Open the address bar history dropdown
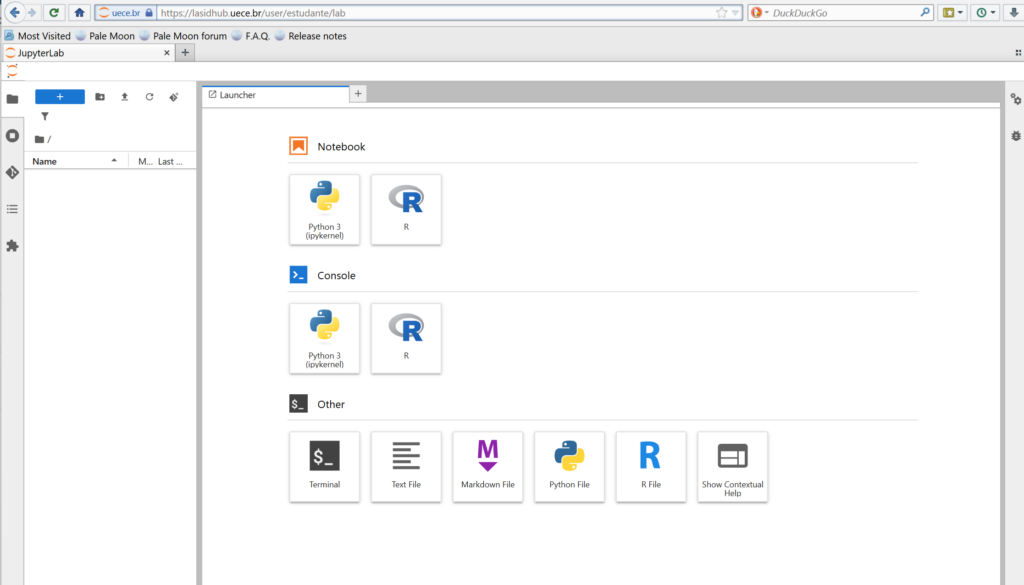The image size is (1024, 585). 735,12
